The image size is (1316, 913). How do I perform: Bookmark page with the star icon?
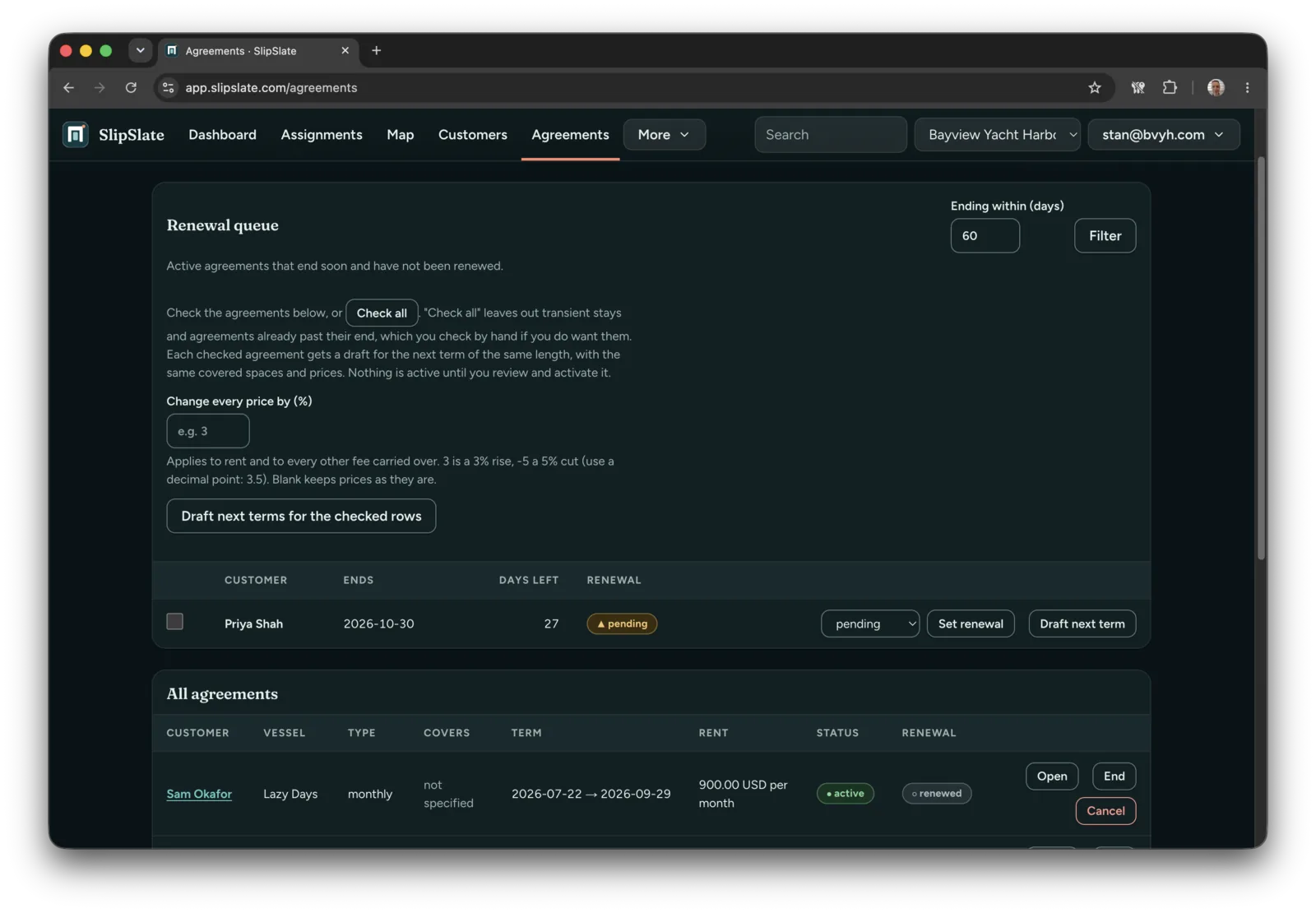pyautogui.click(x=1094, y=87)
